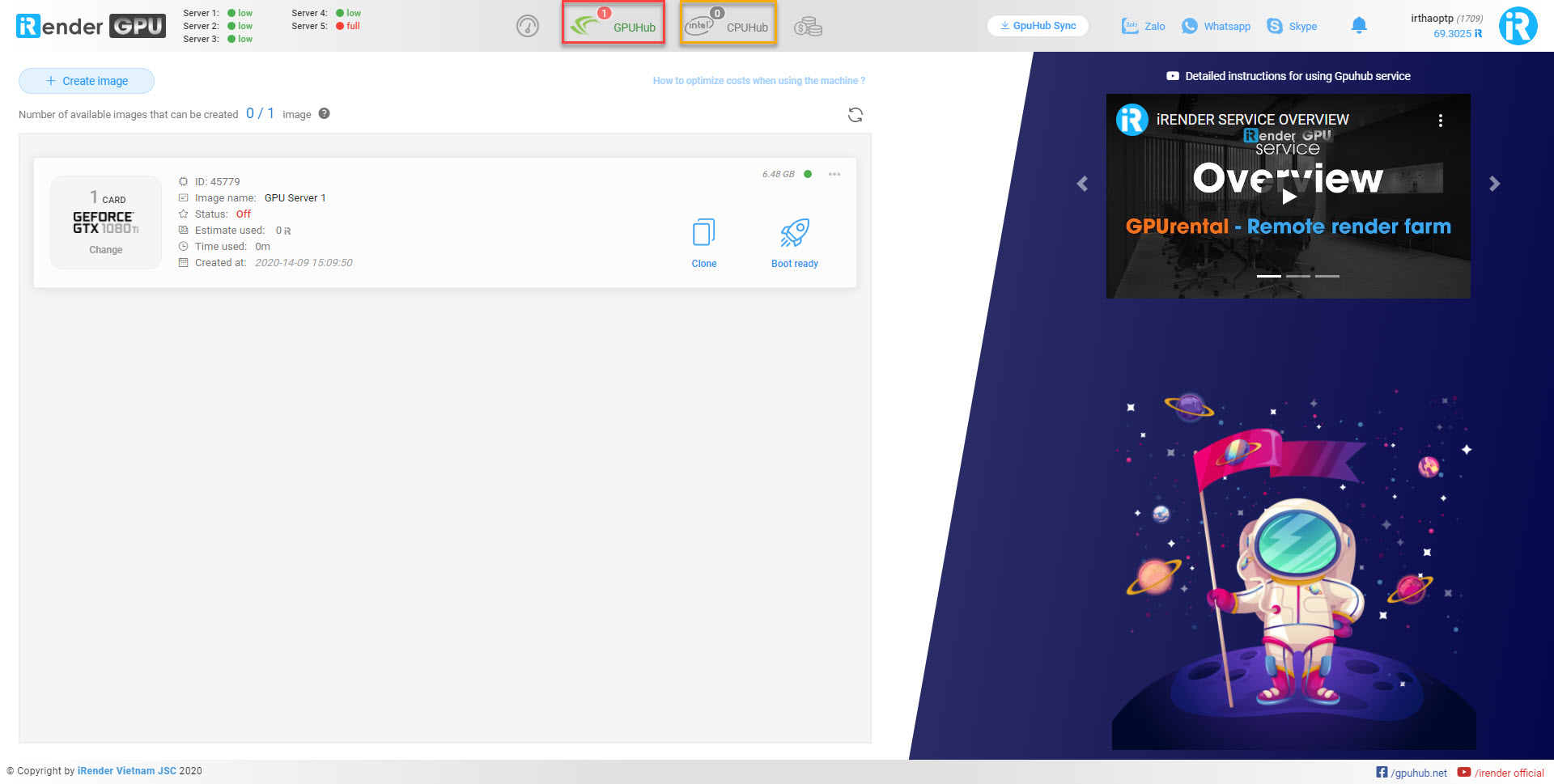This screenshot has height=784, width=1554.
Task: Play the iRender Service Overview video
Action: 1289,197
